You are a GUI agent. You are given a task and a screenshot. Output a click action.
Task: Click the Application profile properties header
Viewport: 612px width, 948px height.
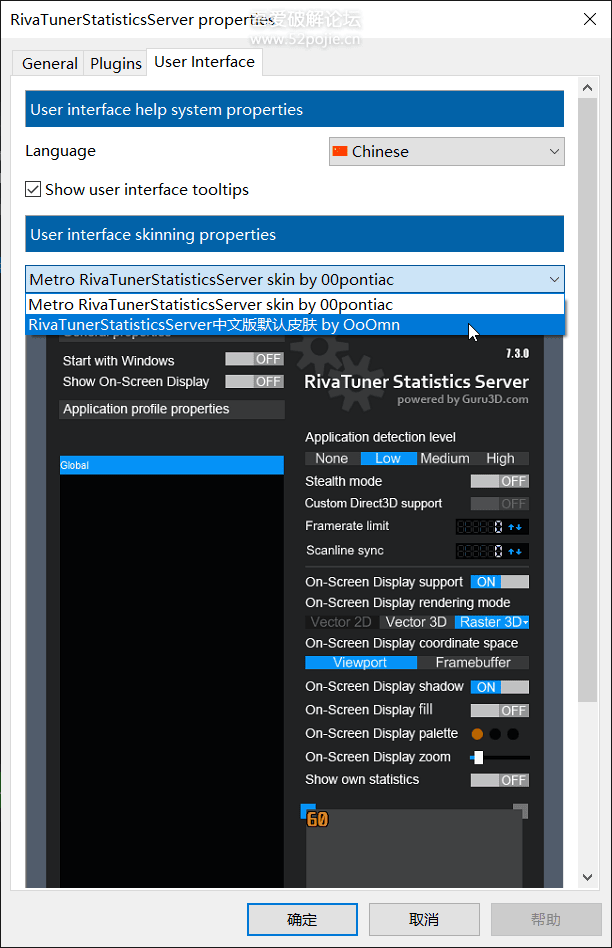(x=172, y=409)
